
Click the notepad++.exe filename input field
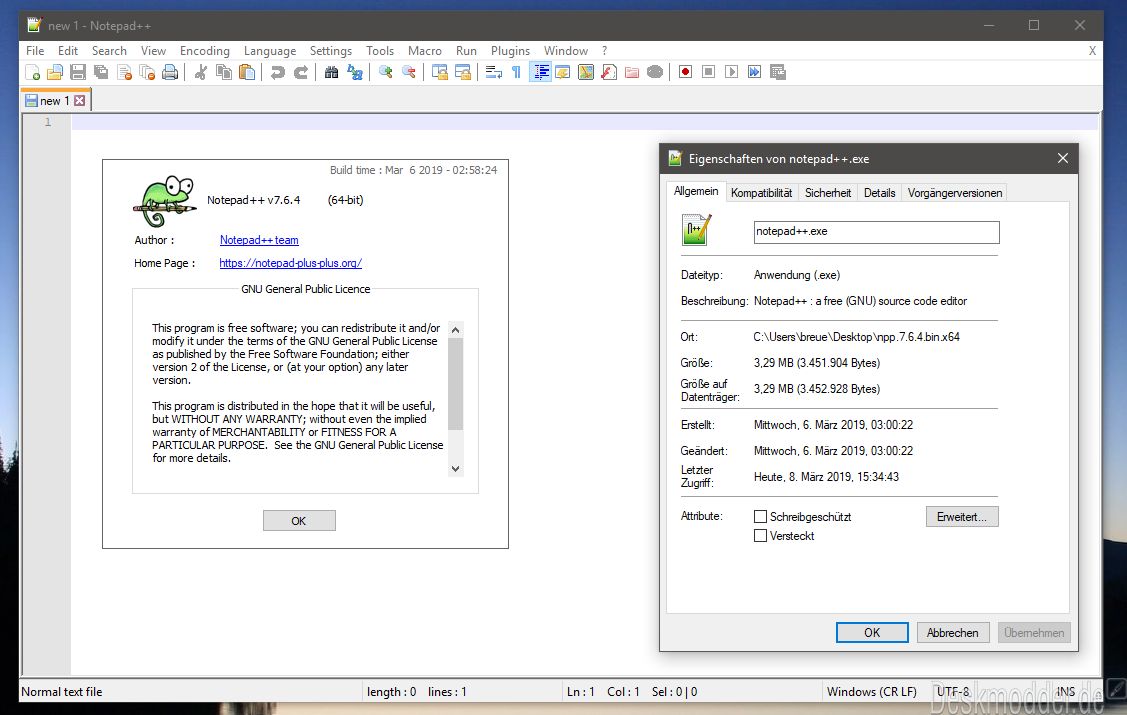click(876, 232)
